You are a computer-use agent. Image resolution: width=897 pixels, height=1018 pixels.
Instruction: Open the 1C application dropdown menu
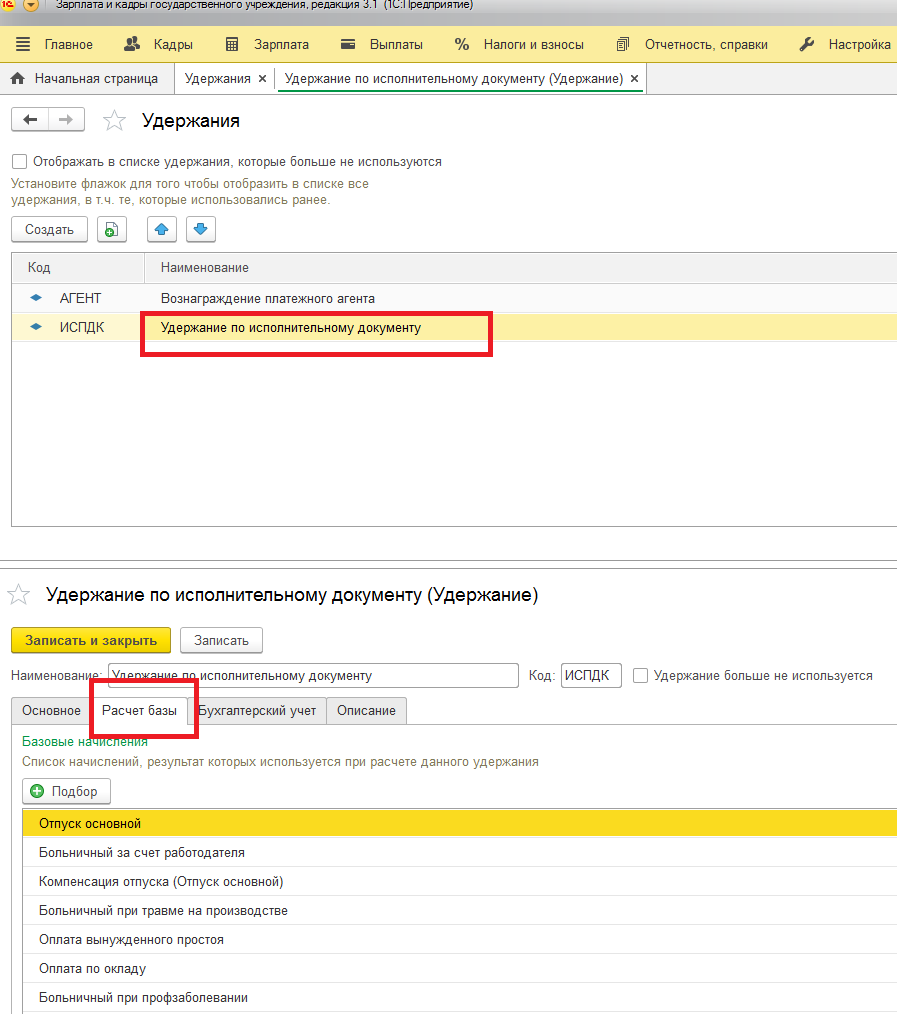tap(31, 5)
